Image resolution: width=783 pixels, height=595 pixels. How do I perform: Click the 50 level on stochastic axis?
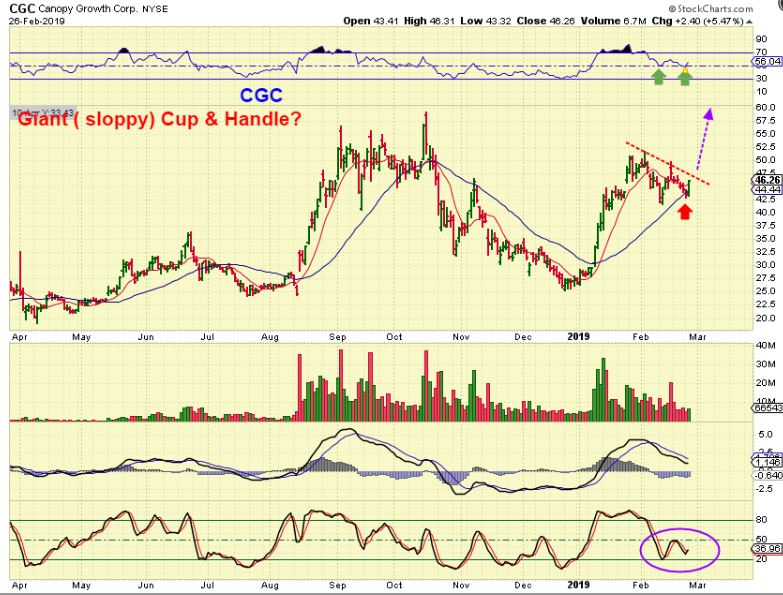pyautogui.click(x=762, y=540)
